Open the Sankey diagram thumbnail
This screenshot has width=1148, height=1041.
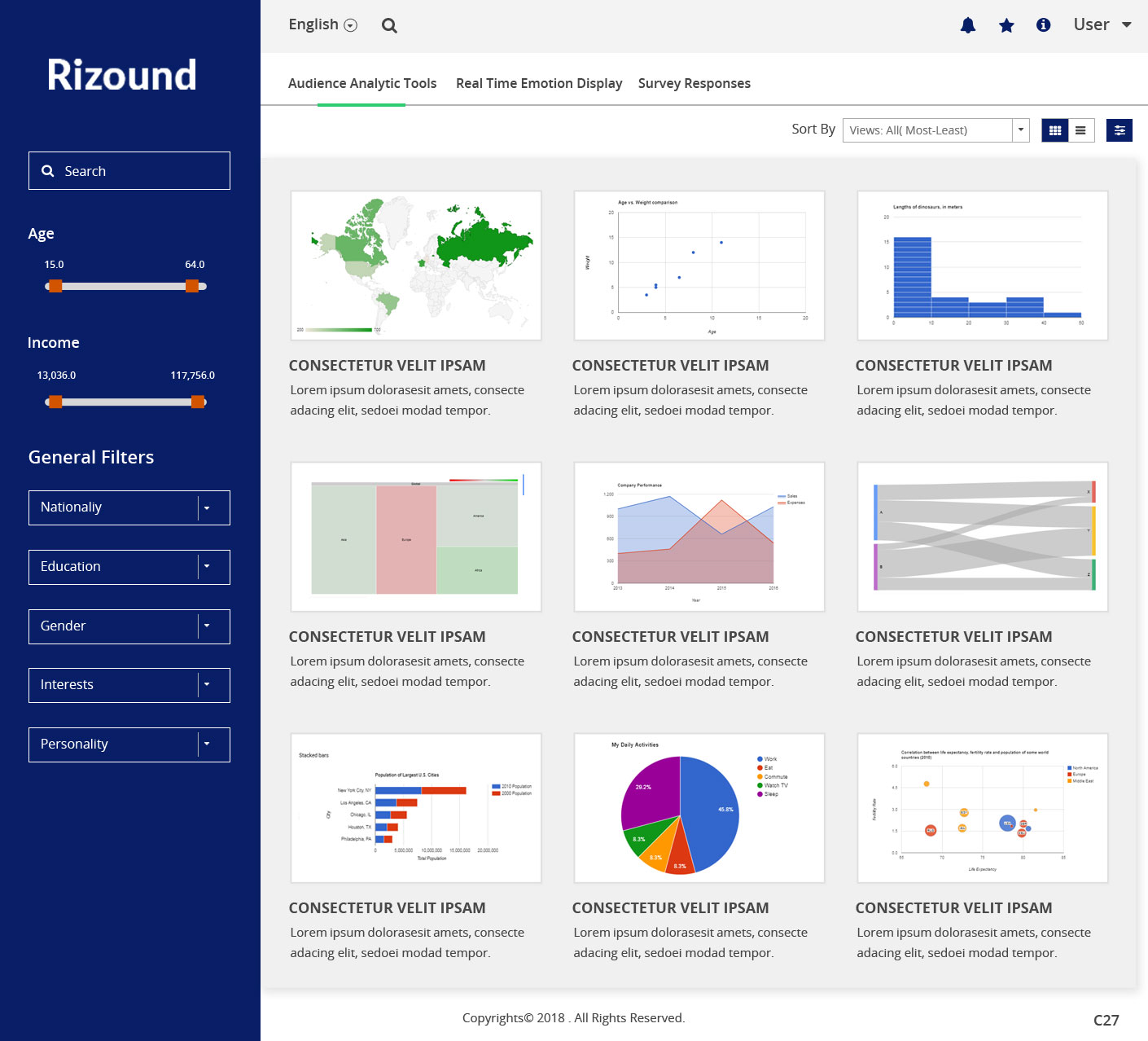click(x=983, y=537)
